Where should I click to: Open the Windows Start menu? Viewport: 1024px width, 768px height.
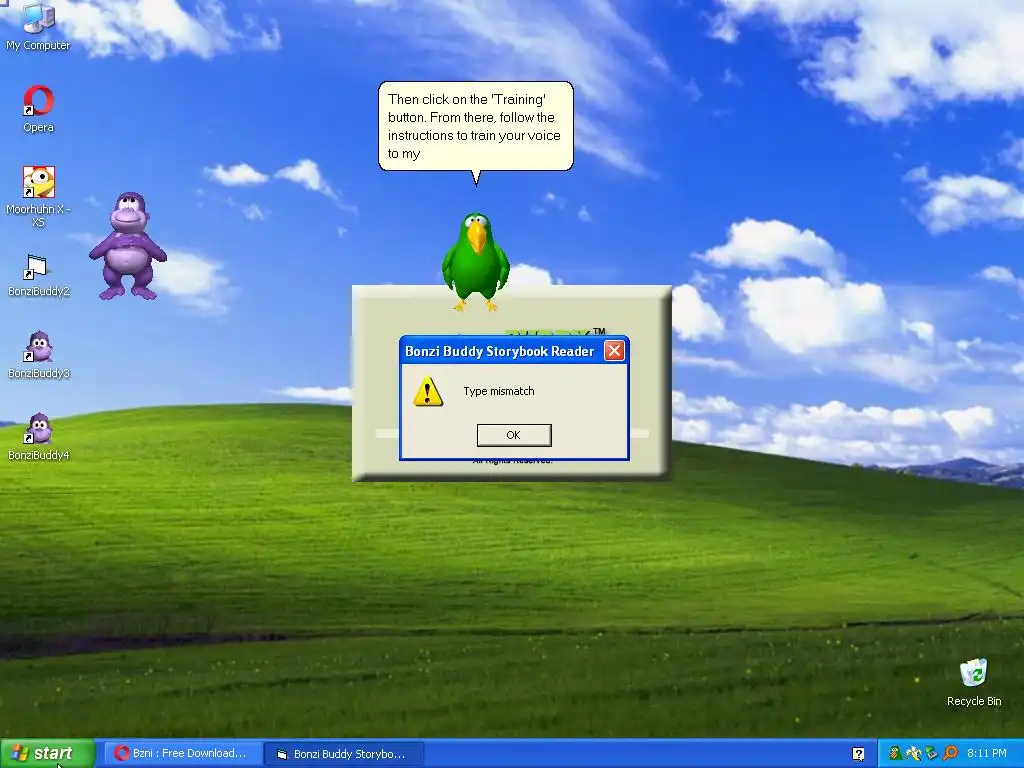coord(48,754)
